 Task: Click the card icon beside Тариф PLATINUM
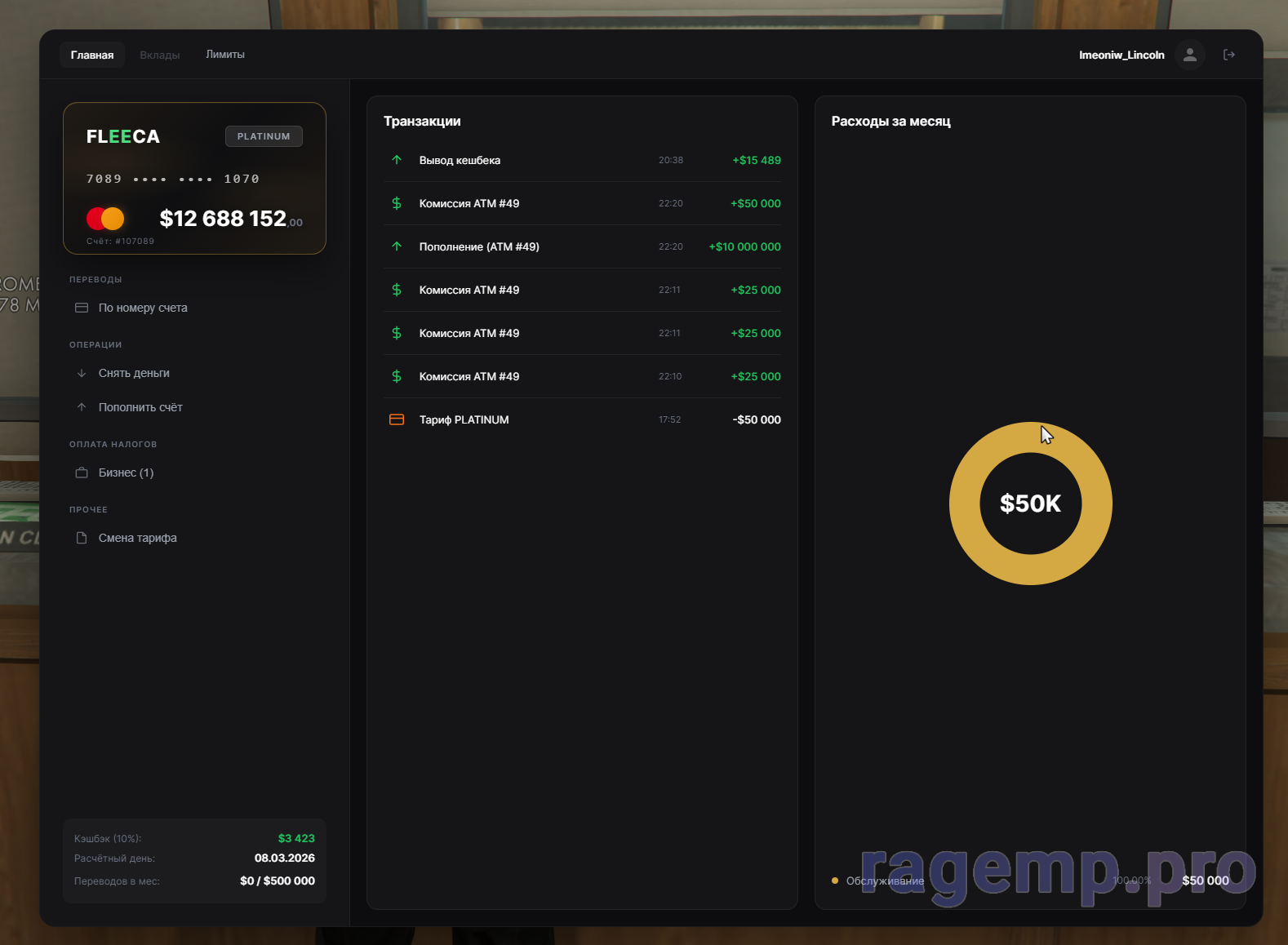(397, 419)
